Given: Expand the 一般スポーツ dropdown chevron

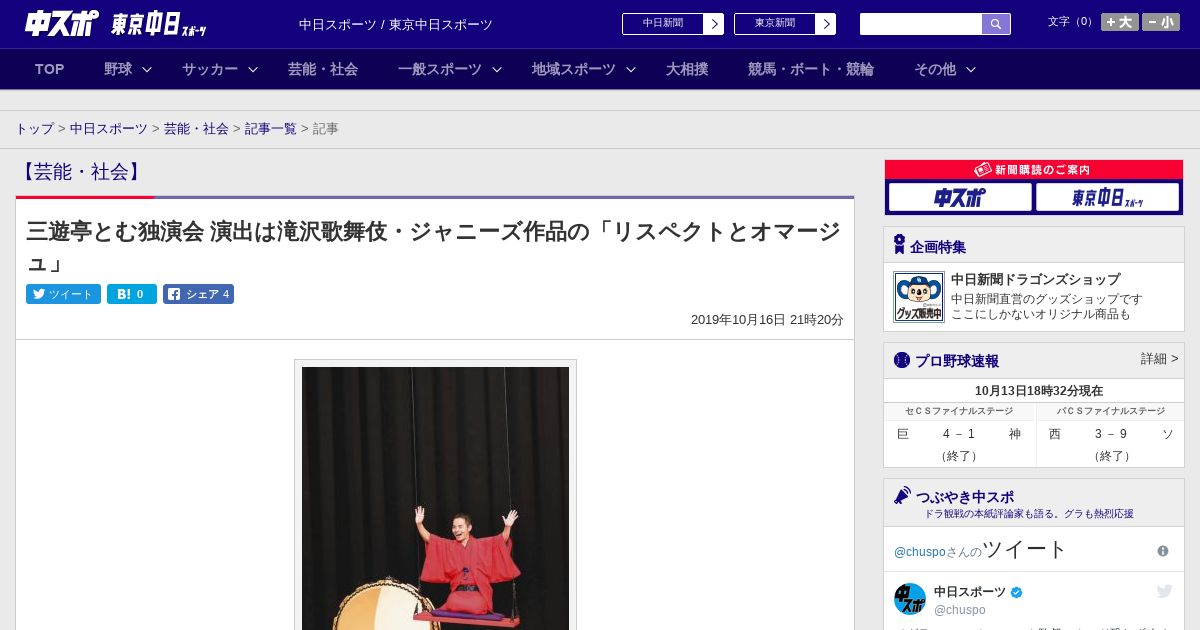Looking at the screenshot, I should (497, 69).
